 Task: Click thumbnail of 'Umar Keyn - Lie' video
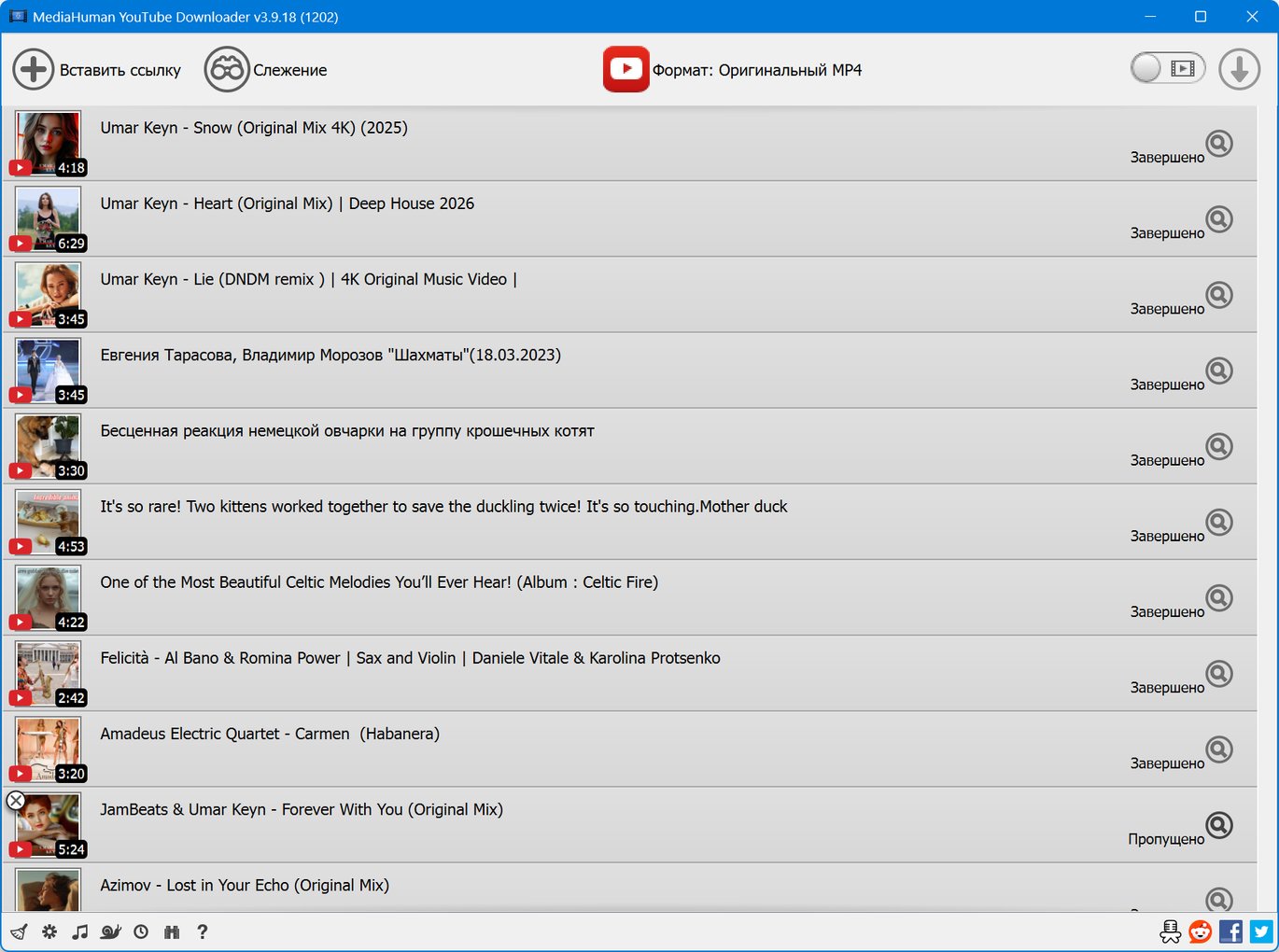49,295
